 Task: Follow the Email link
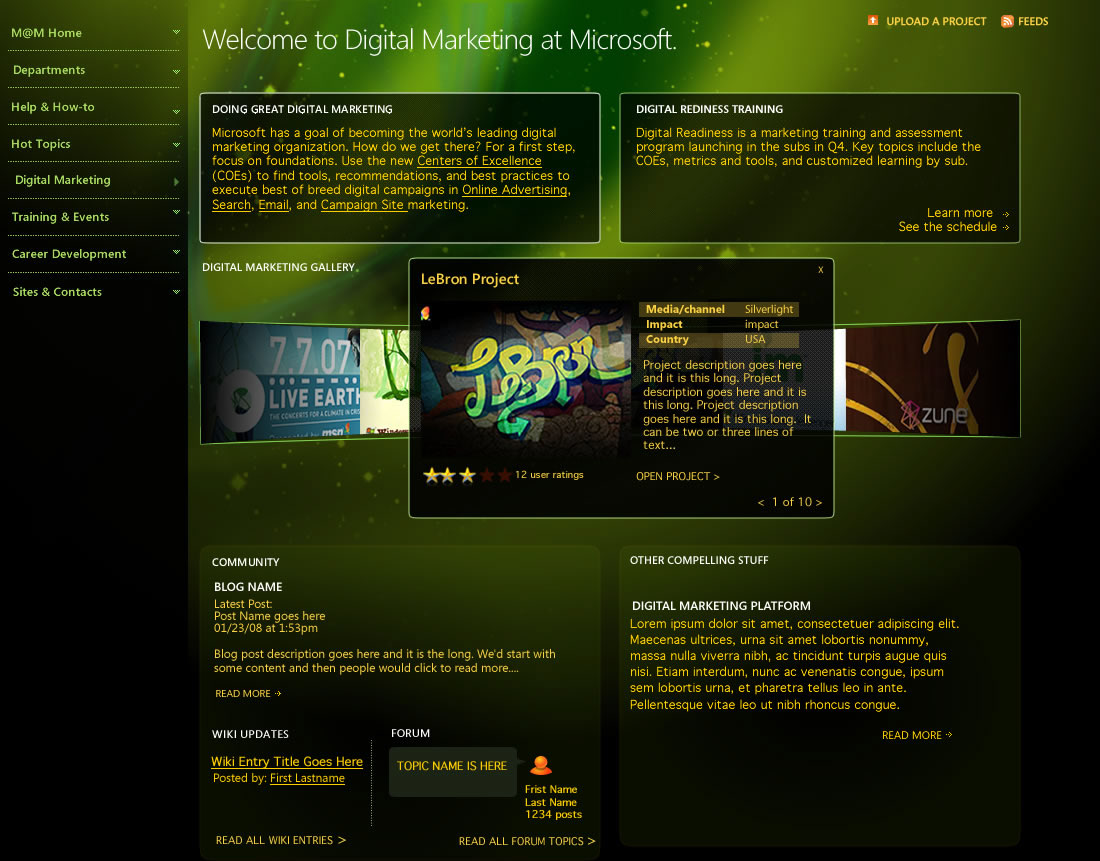[274, 205]
